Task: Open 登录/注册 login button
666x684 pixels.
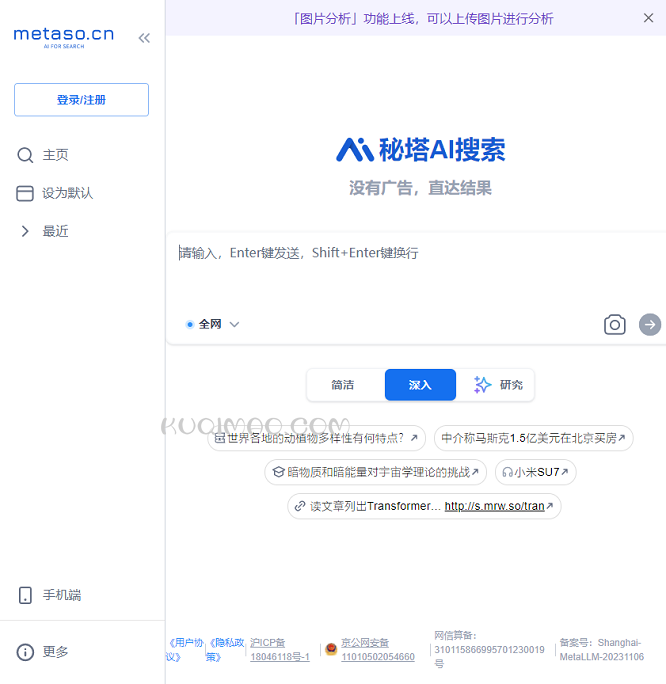Action: tap(81, 100)
